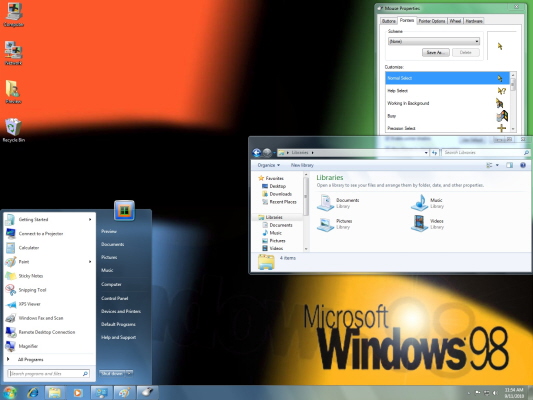
Task: Open the Music library icon
Action: [x=427, y=203]
